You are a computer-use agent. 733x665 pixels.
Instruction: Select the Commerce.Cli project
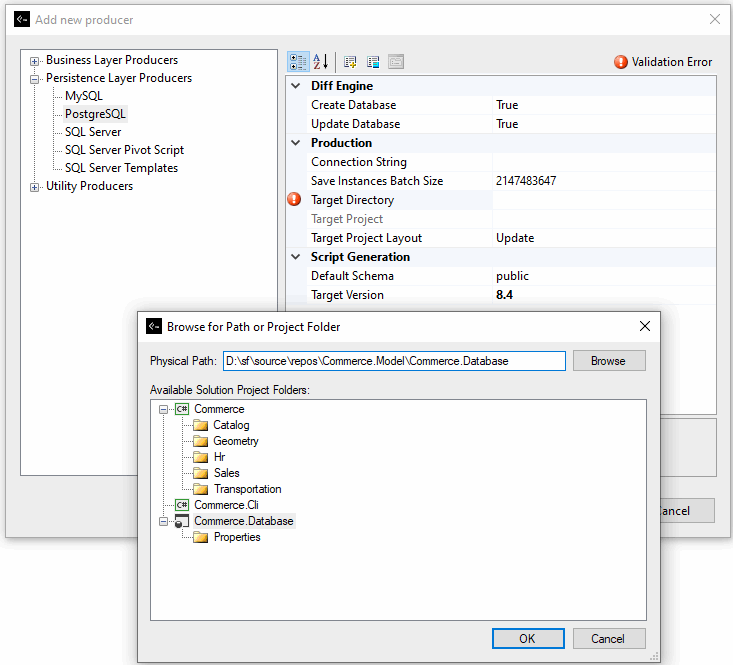tap(226, 505)
